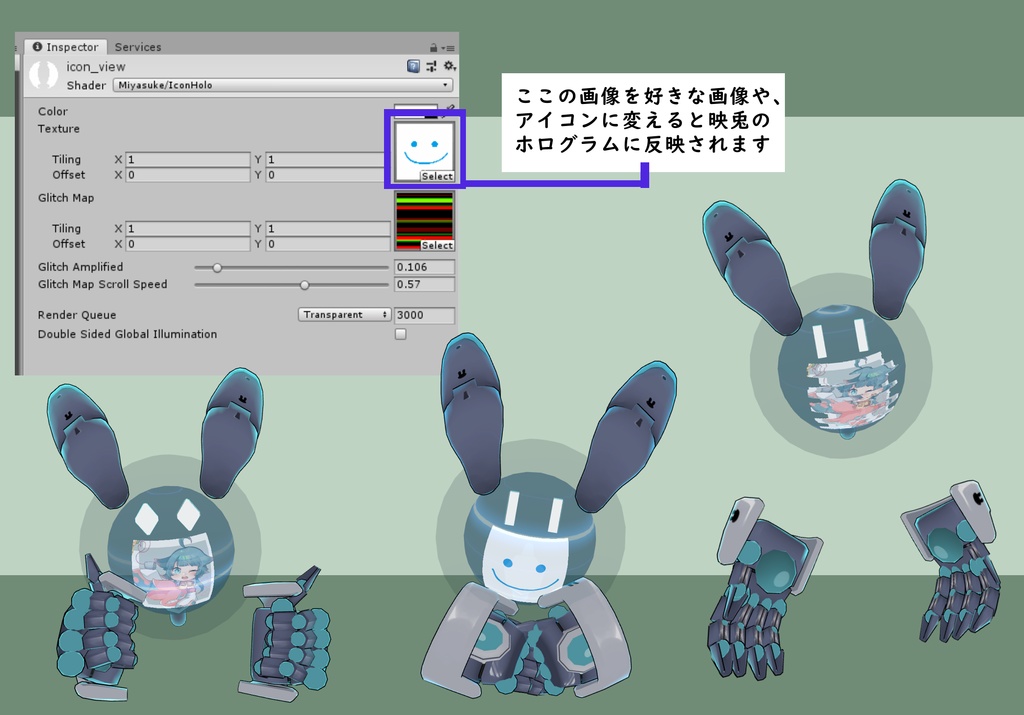Image resolution: width=1024 pixels, height=715 pixels.
Task: Open the material presets icon
Action: click(431, 66)
